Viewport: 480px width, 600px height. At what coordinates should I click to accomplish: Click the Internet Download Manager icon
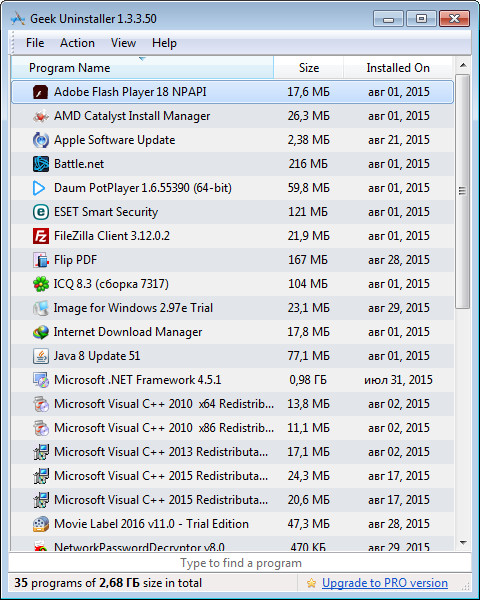click(41, 332)
